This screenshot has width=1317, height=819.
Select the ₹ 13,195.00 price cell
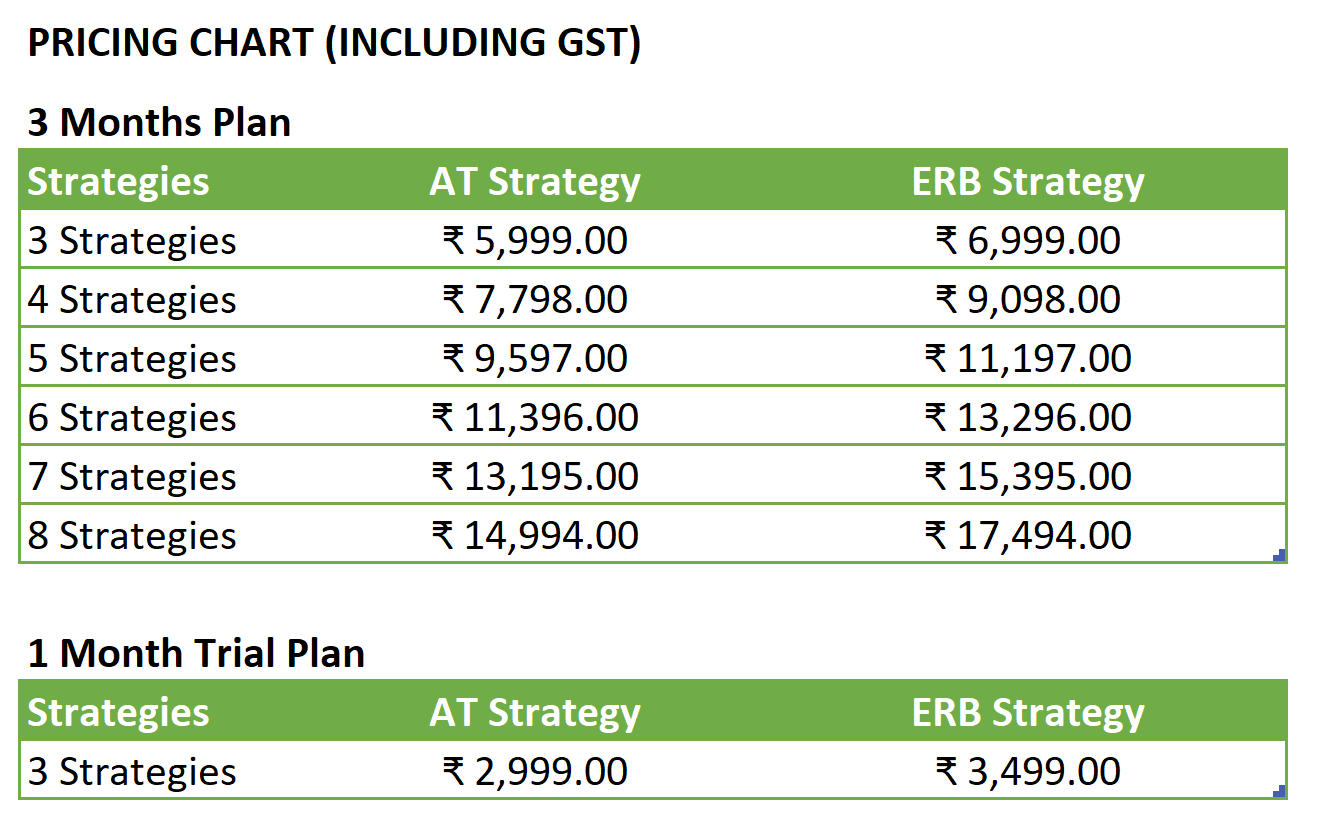(535, 477)
